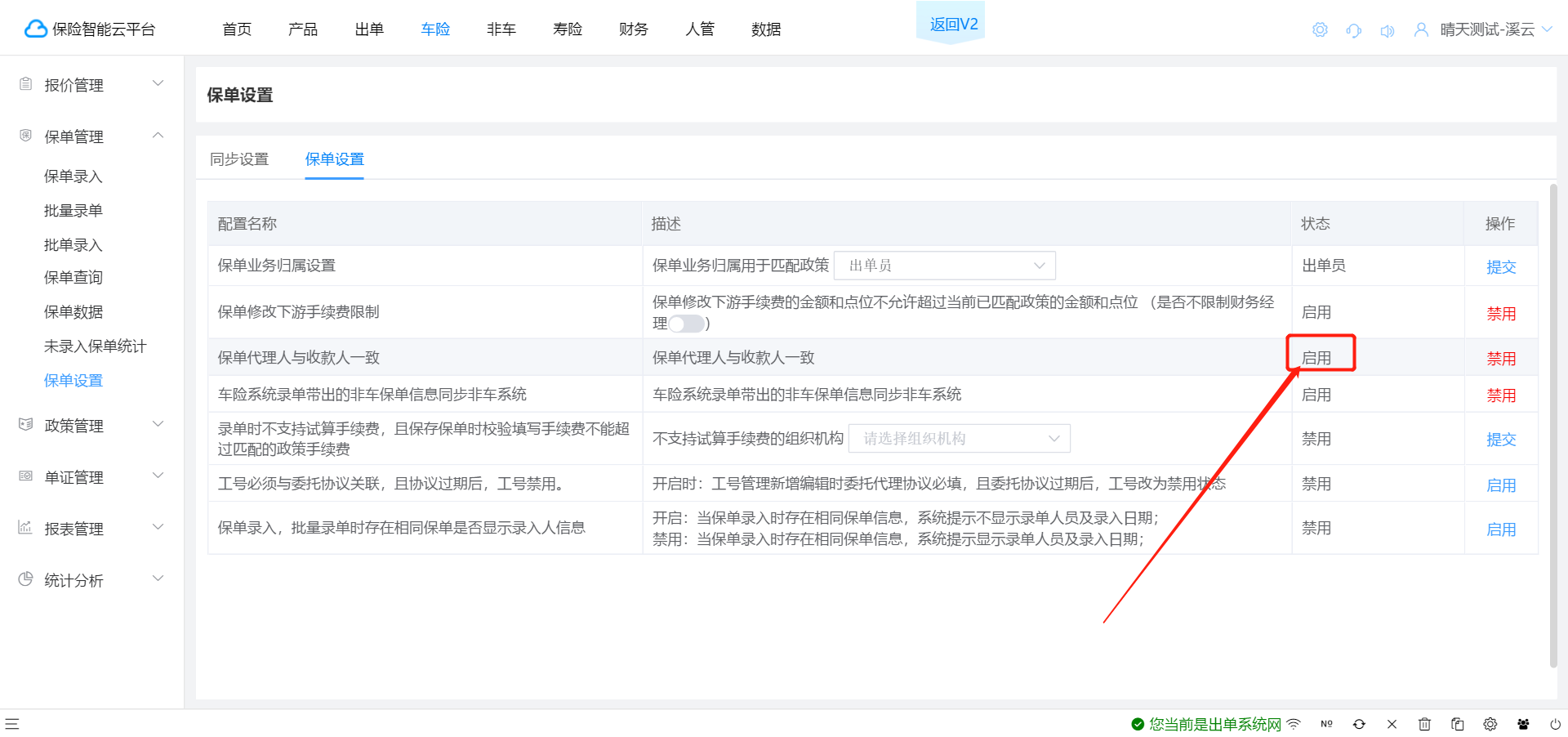The height and width of the screenshot is (737, 1568).
Task: Open 车险 in top navigation
Action: tap(435, 29)
